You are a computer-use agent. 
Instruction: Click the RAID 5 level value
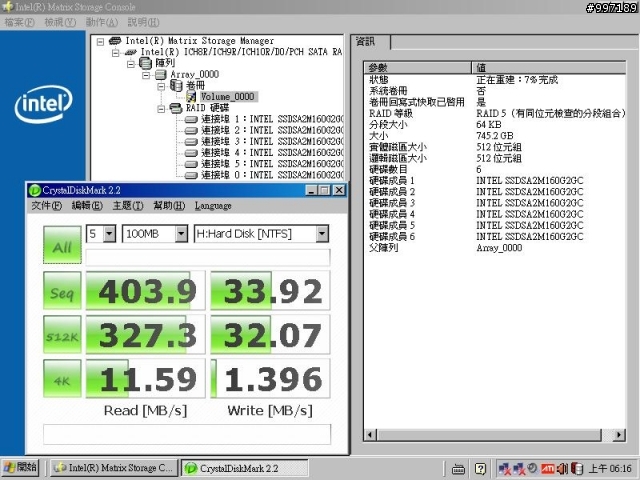550,113
